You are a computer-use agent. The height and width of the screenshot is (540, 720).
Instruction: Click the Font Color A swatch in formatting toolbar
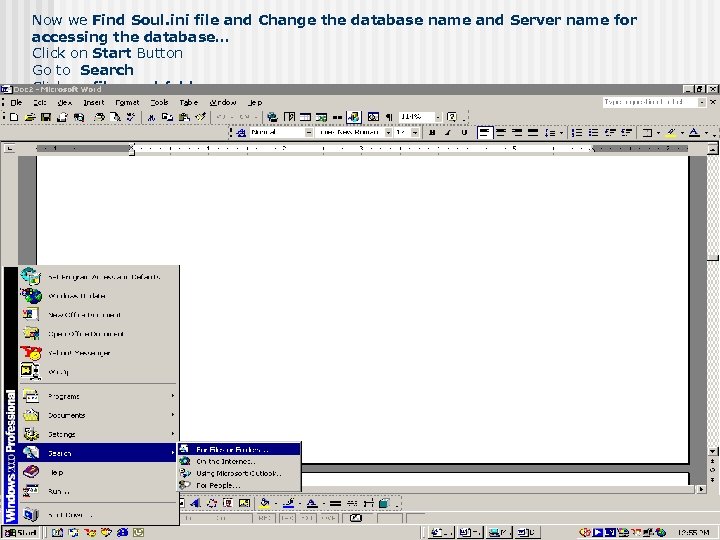695,133
